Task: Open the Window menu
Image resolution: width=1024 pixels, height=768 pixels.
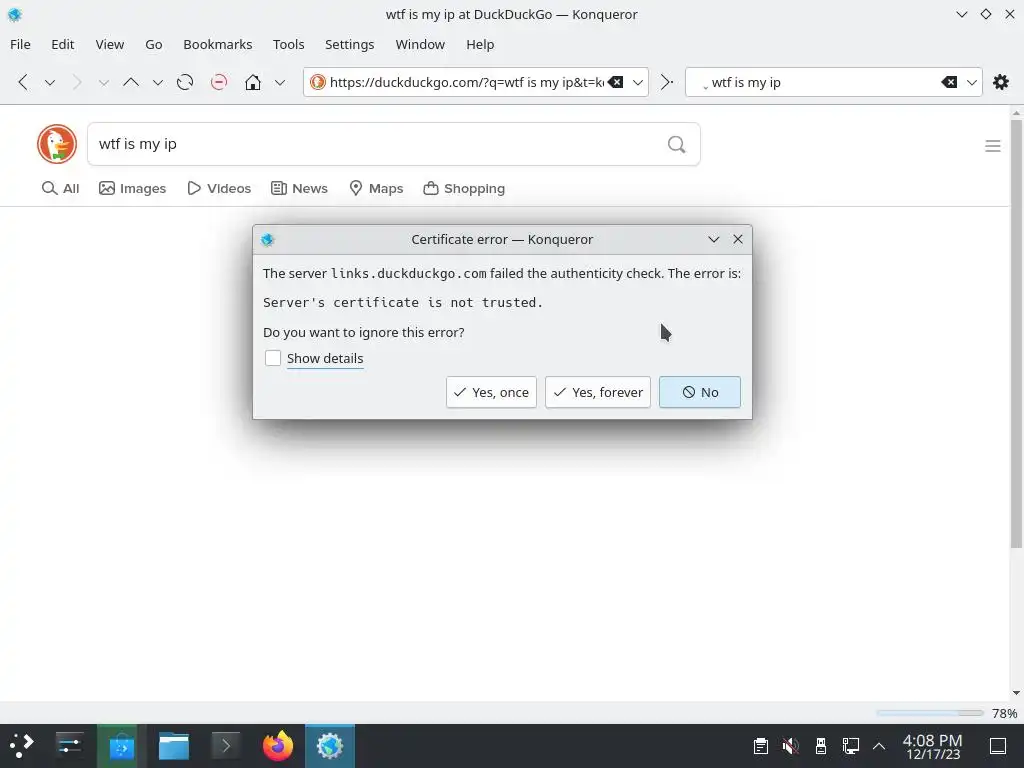Action: 420,44
